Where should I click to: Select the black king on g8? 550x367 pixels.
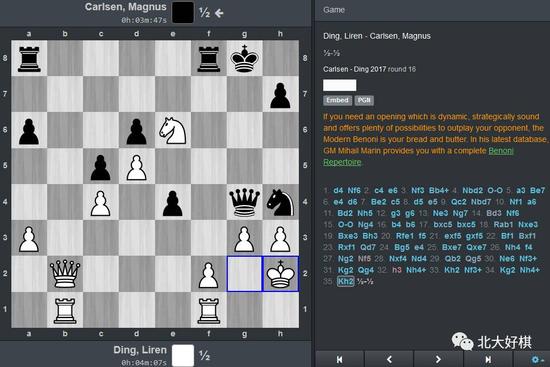pyautogui.click(x=244, y=58)
